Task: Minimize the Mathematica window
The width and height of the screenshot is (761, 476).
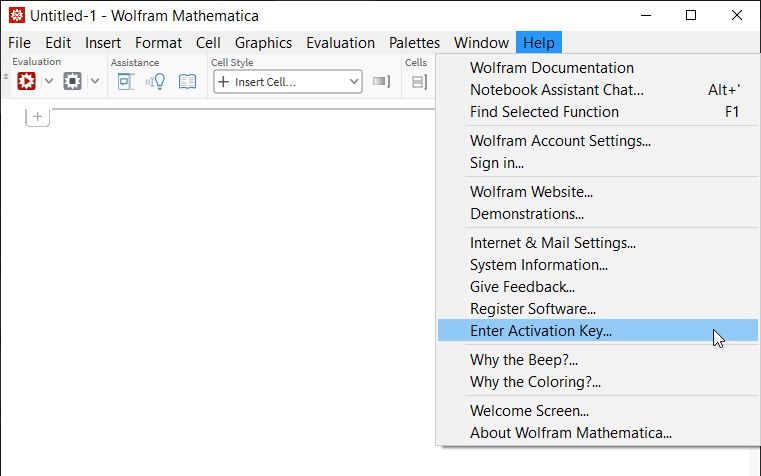Action: (646, 16)
